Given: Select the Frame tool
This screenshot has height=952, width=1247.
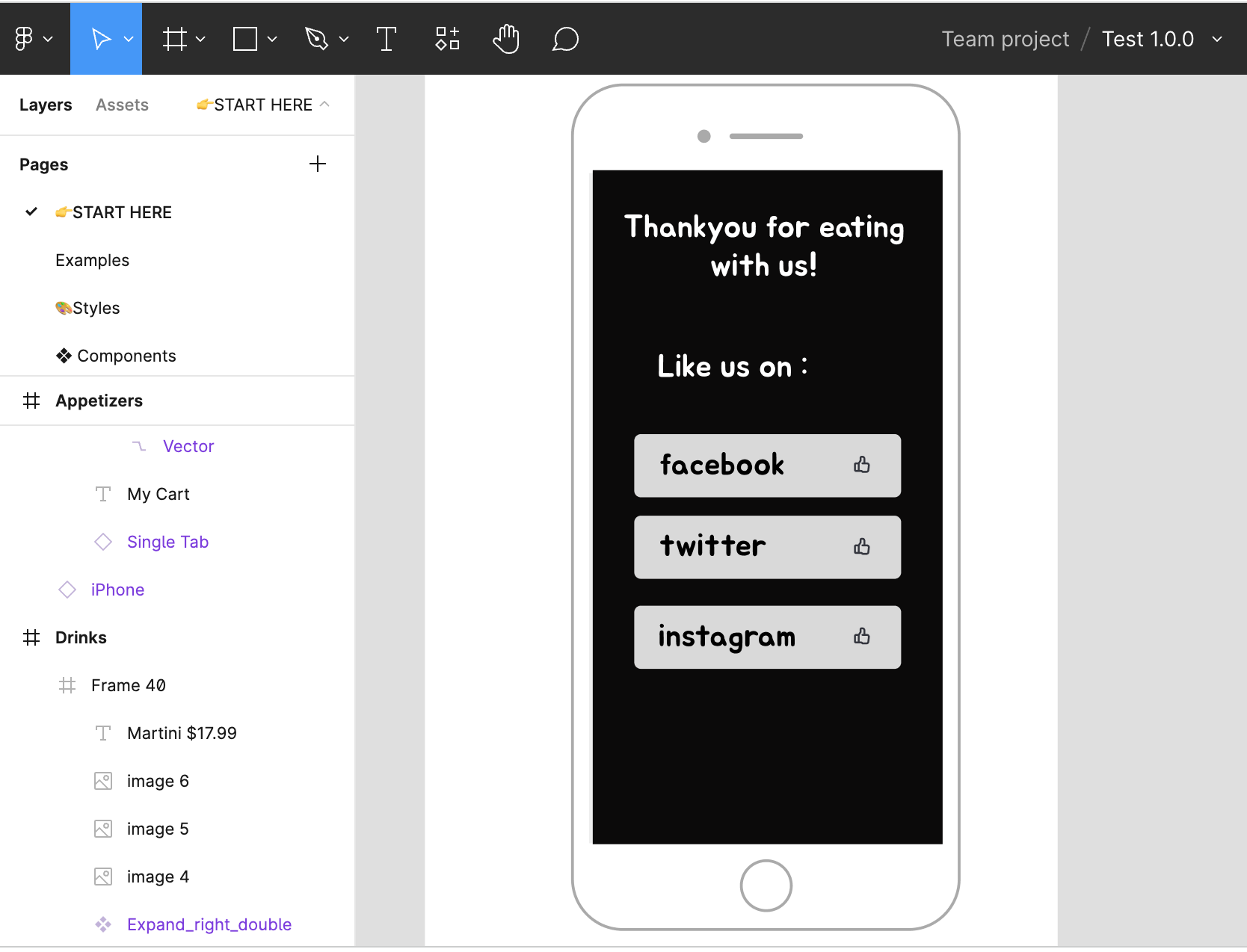Looking at the screenshot, I should pyautogui.click(x=175, y=39).
